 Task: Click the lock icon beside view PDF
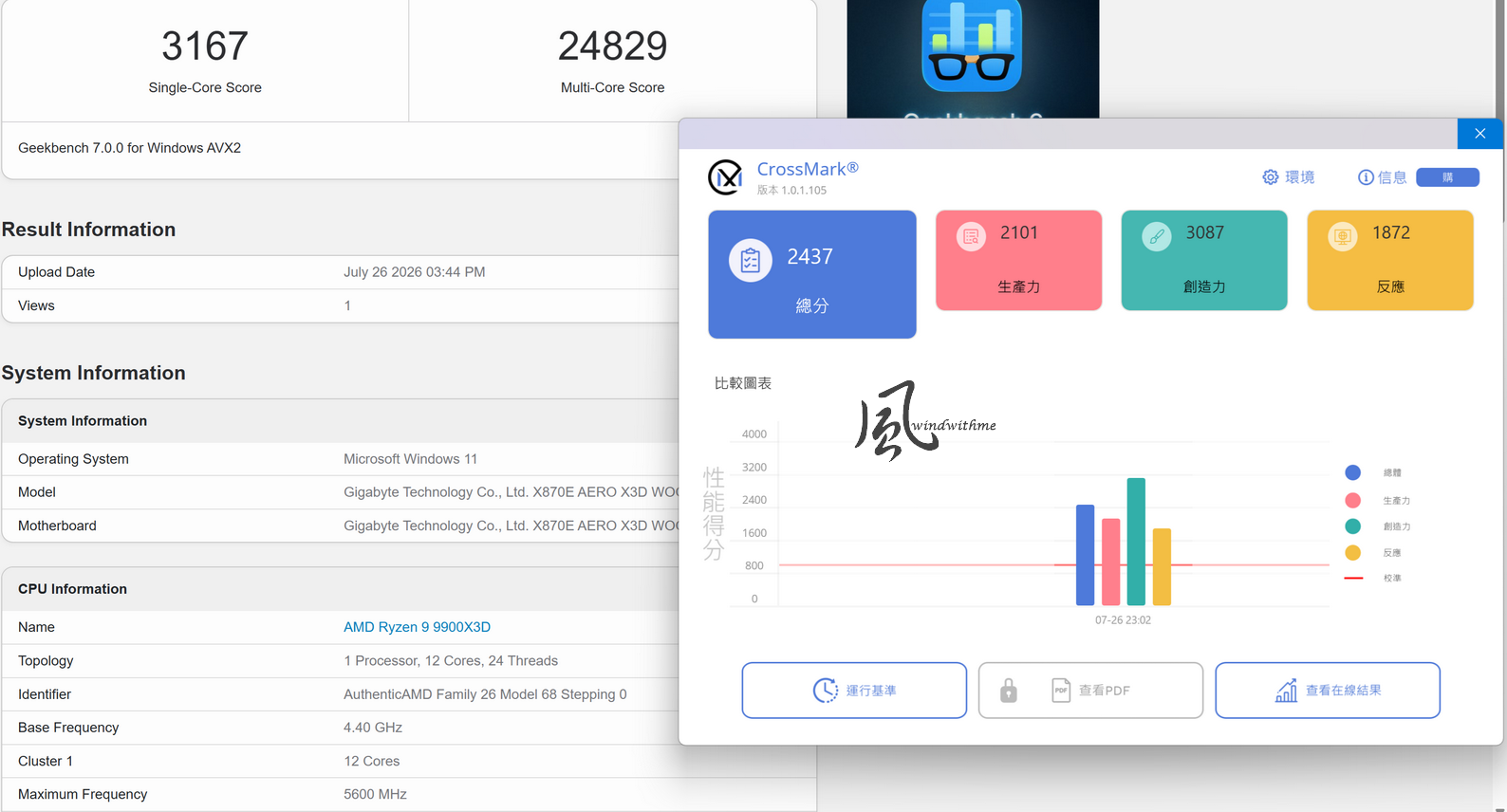tap(1009, 691)
